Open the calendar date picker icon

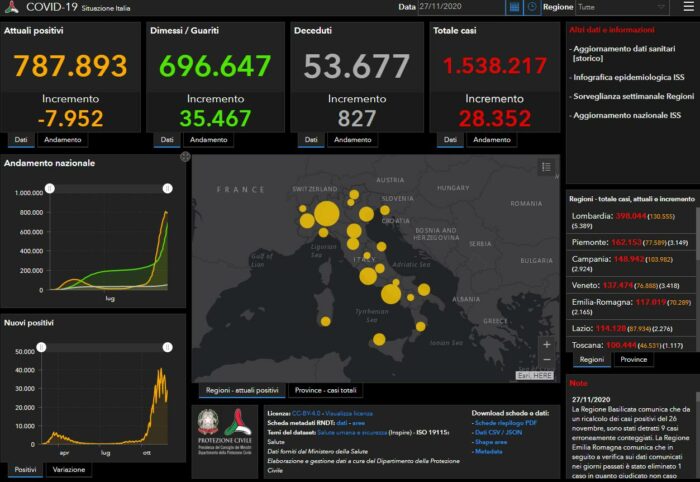pos(513,7)
